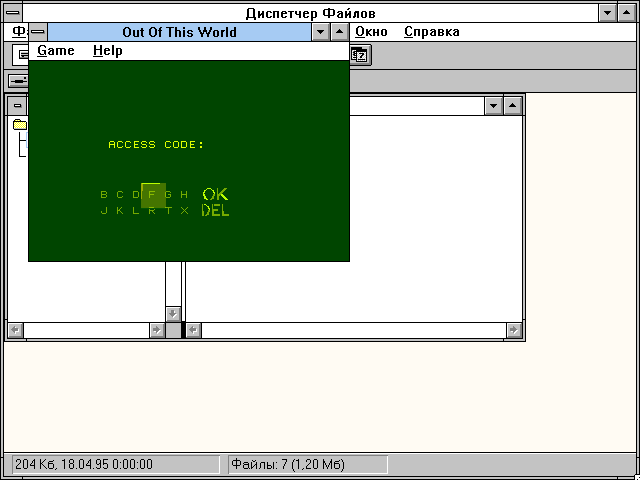640x480 pixels.
Task: Open the Game menu
Action: point(56,51)
